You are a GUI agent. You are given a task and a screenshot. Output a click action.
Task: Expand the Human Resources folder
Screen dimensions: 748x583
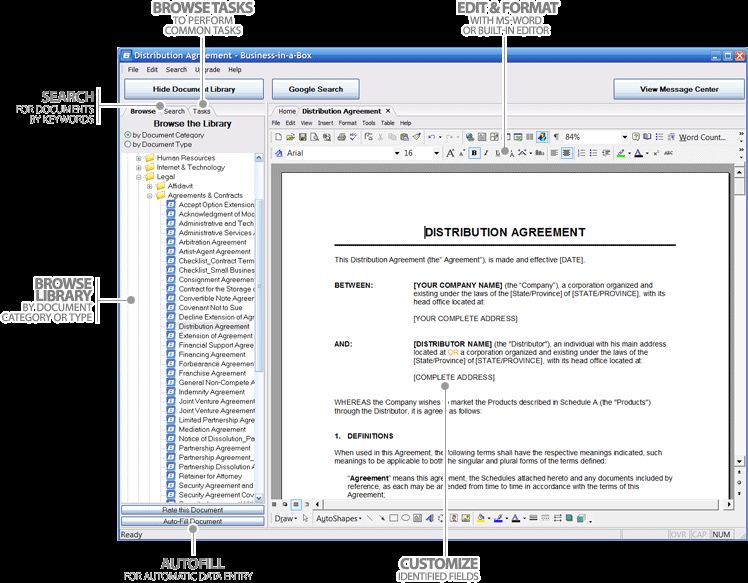pyautogui.click(x=139, y=158)
